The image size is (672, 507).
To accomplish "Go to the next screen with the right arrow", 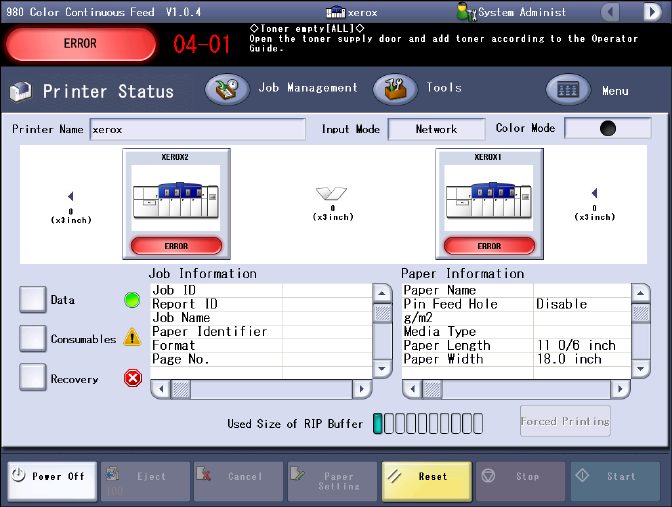I will (x=652, y=12).
